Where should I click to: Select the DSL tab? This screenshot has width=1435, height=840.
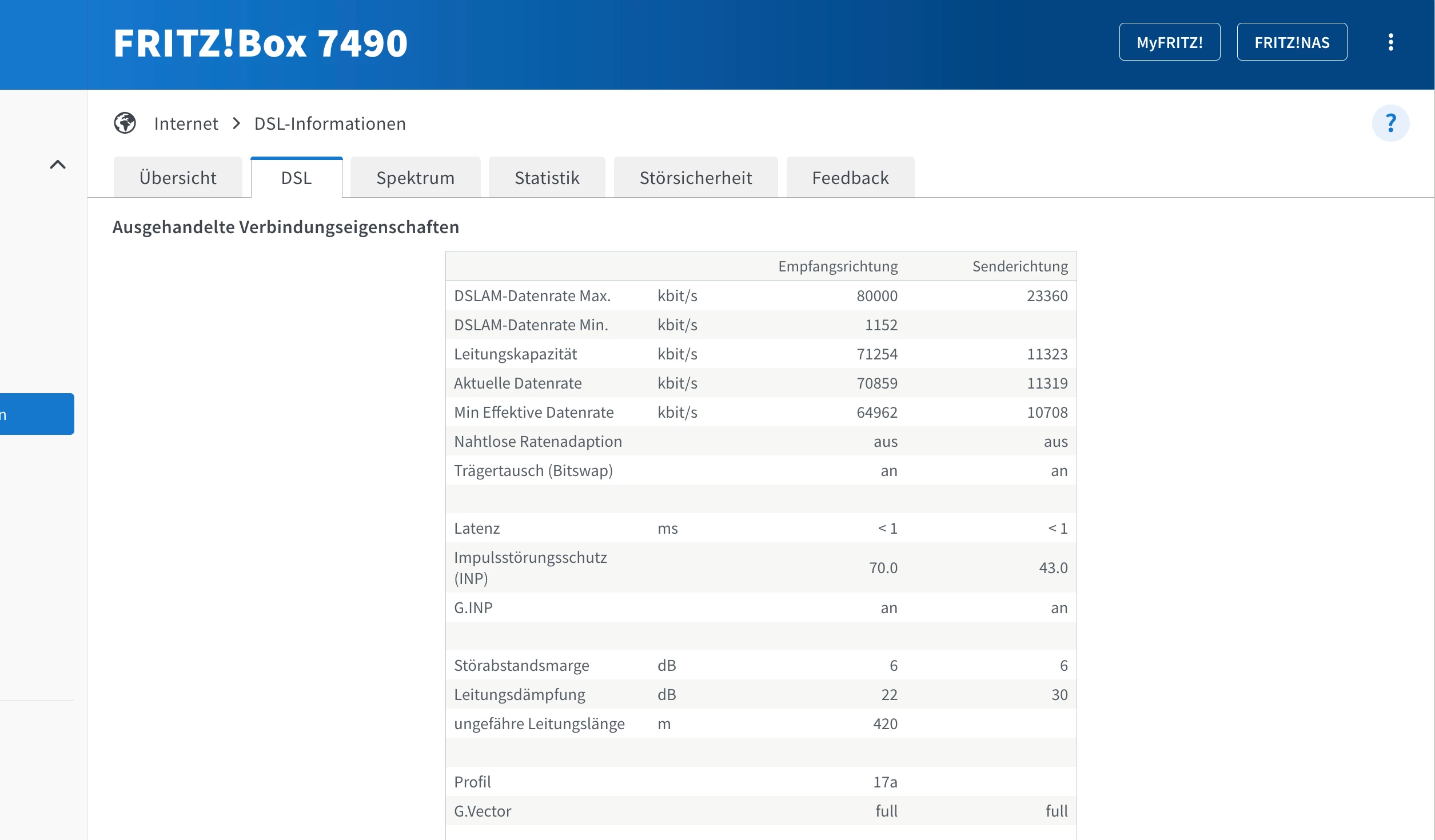pyautogui.click(x=296, y=178)
